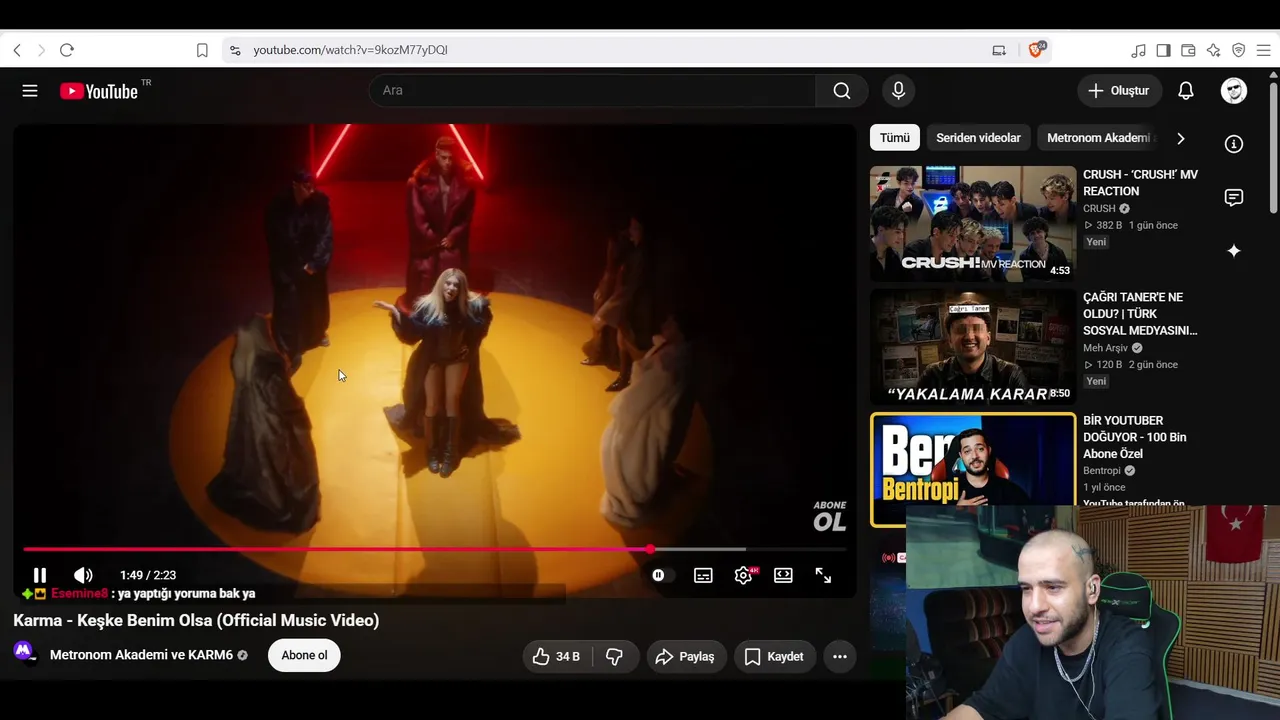Image resolution: width=1280 pixels, height=720 pixels.
Task: Open YouTube notifications bell
Action: pyautogui.click(x=1186, y=91)
